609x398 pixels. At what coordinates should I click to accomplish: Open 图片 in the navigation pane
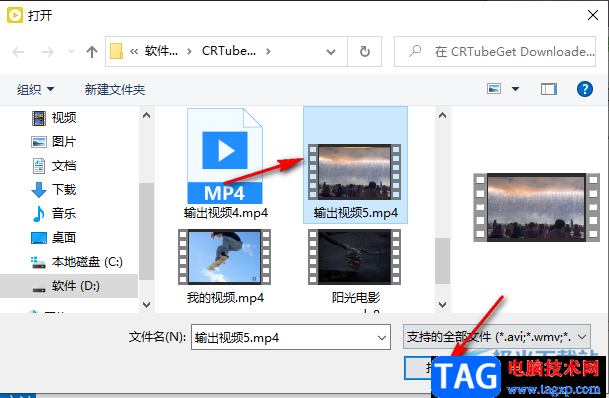(64, 142)
